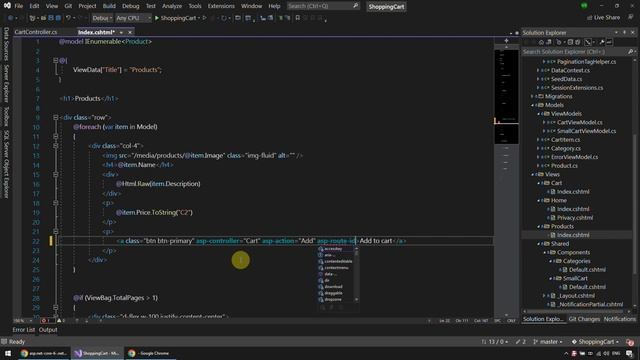Viewport: 640px width, 360px height.
Task: Pin the Solution Explorer auto-hide toggle
Action: click(624, 32)
